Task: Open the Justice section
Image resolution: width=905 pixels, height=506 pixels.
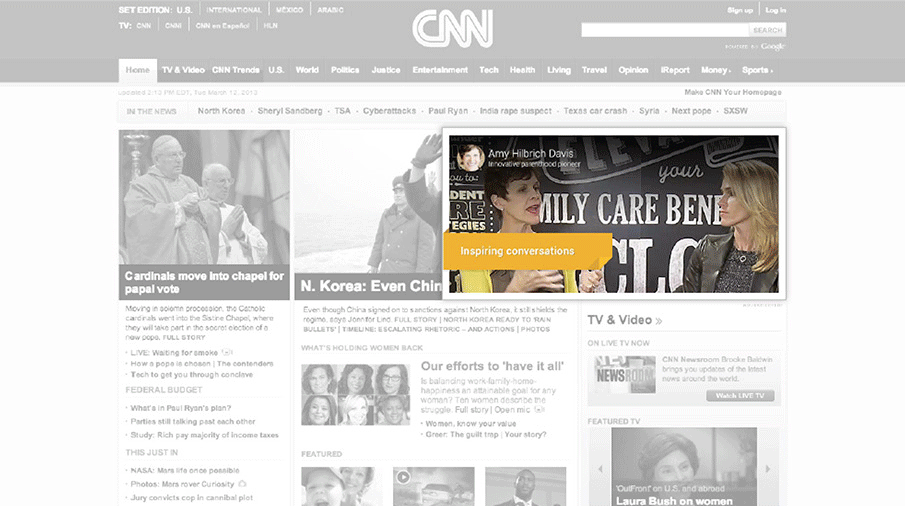Action: coord(386,70)
